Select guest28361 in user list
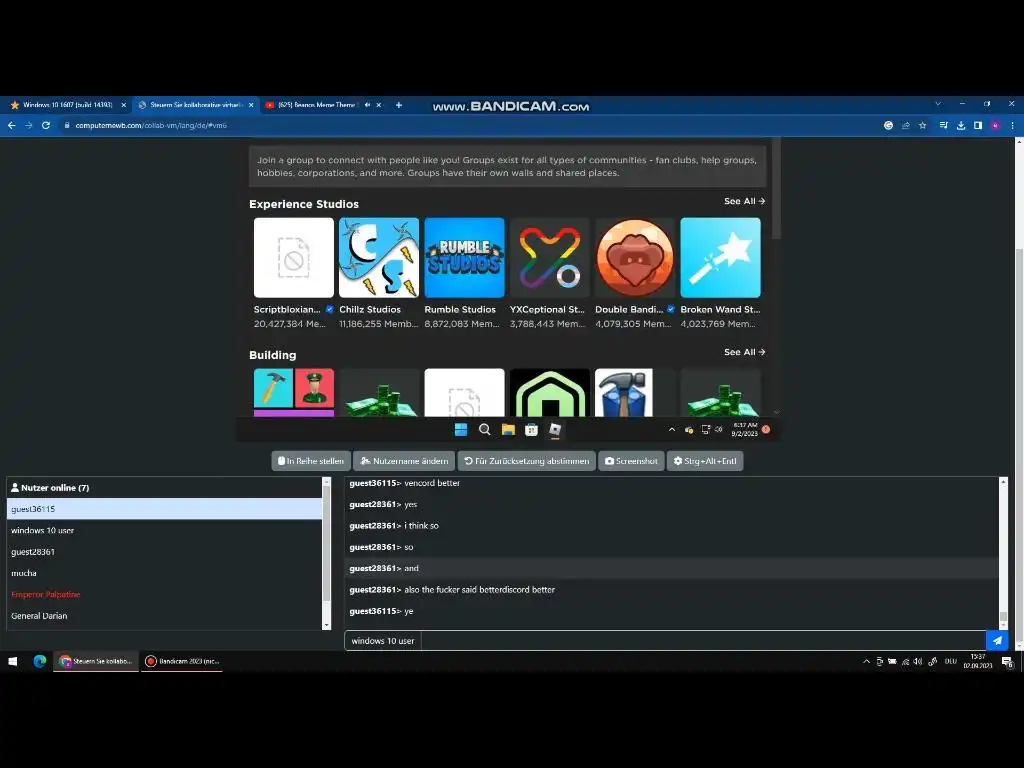This screenshot has height=768, width=1024. coord(164,552)
